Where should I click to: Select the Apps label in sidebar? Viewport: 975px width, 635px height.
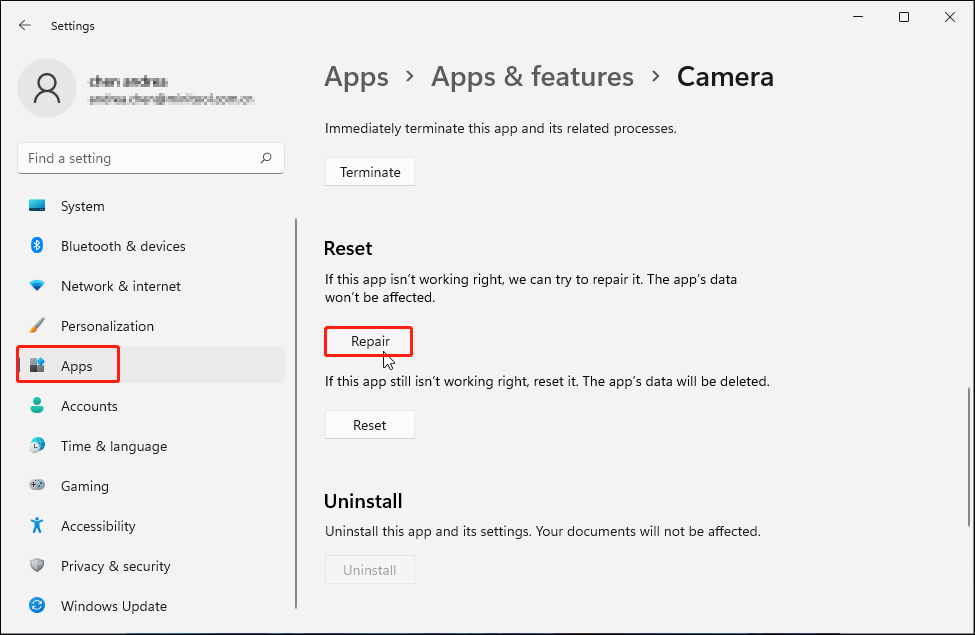[76, 366]
